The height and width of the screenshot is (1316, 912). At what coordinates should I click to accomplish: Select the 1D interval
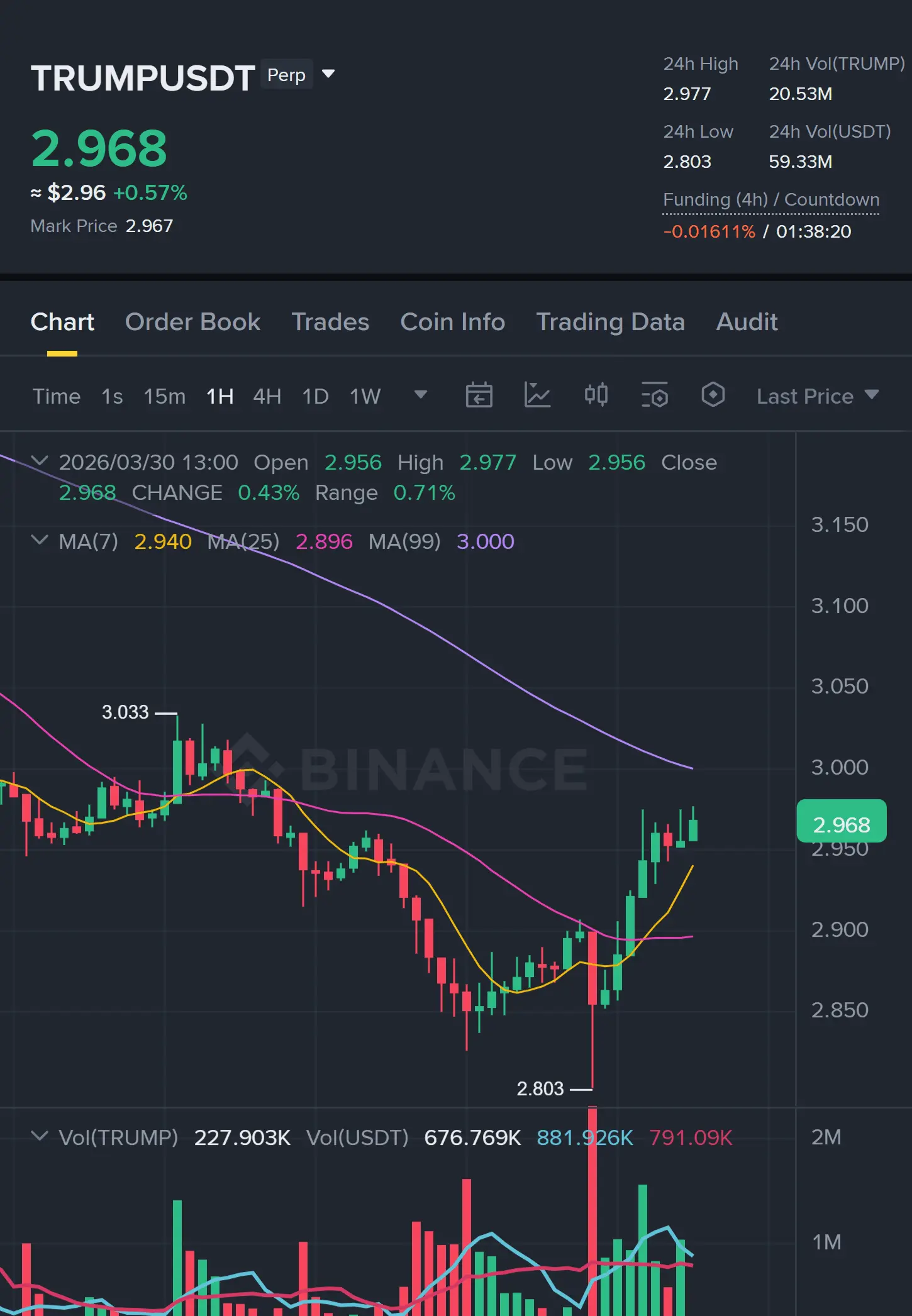[x=315, y=396]
